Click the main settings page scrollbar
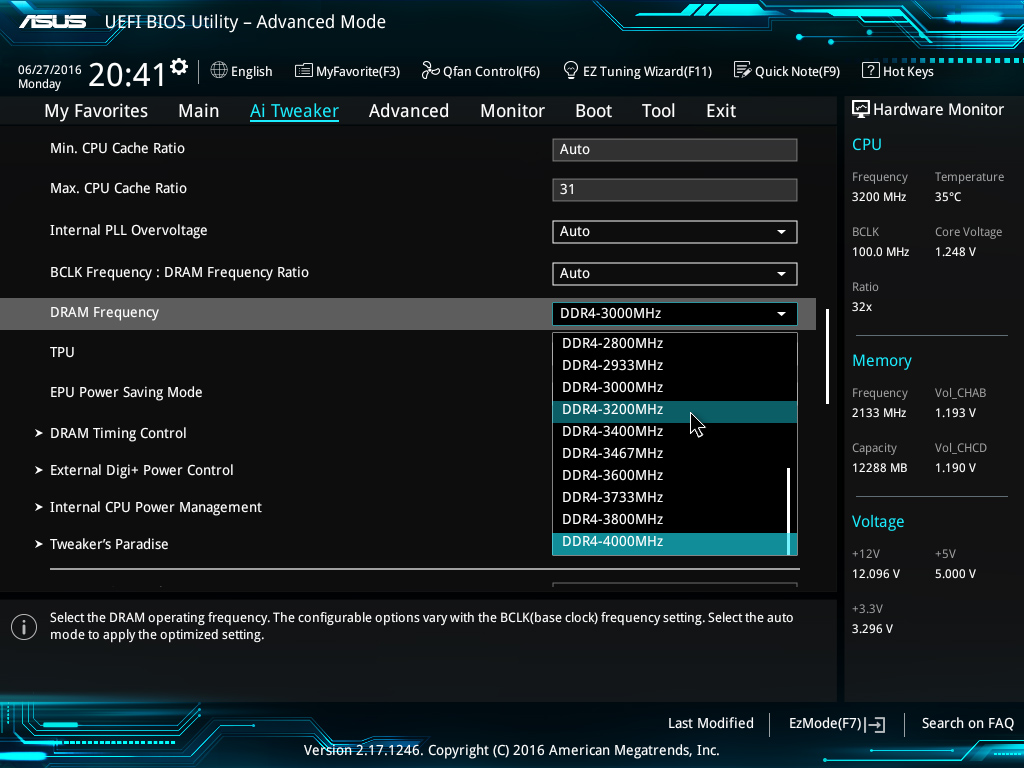Image resolution: width=1024 pixels, height=768 pixels. pos(827,357)
